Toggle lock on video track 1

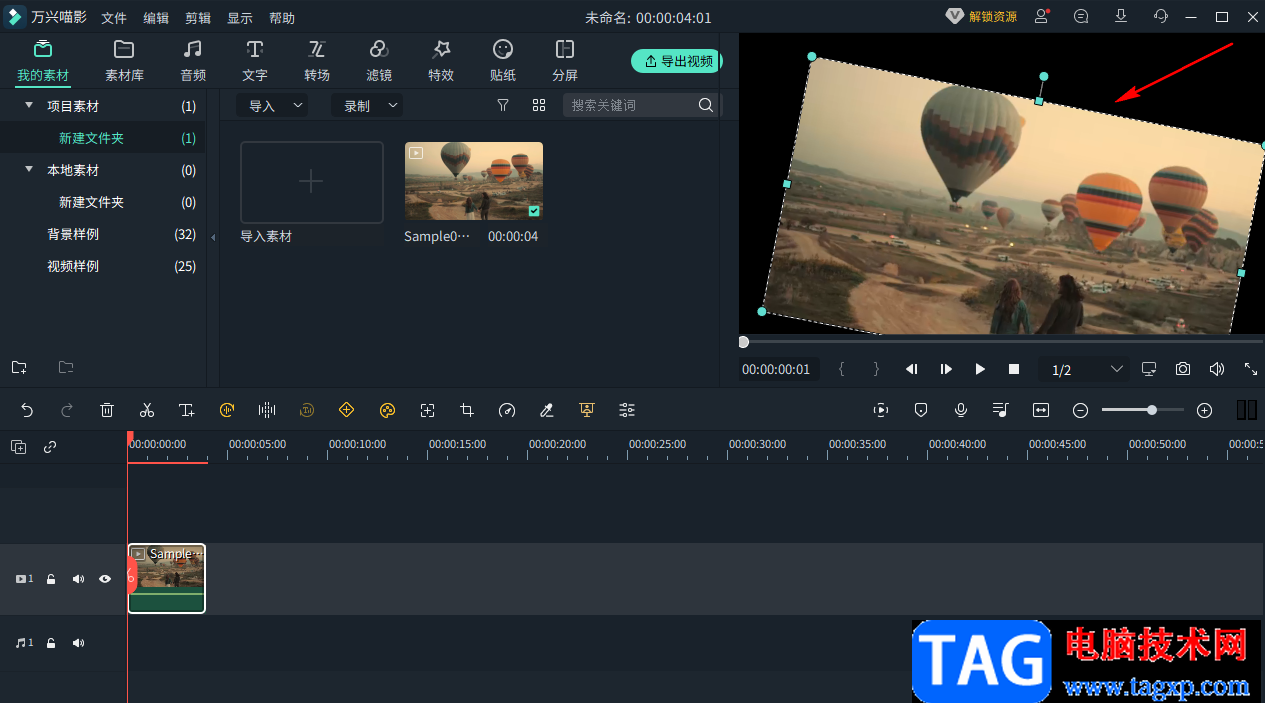(51, 579)
